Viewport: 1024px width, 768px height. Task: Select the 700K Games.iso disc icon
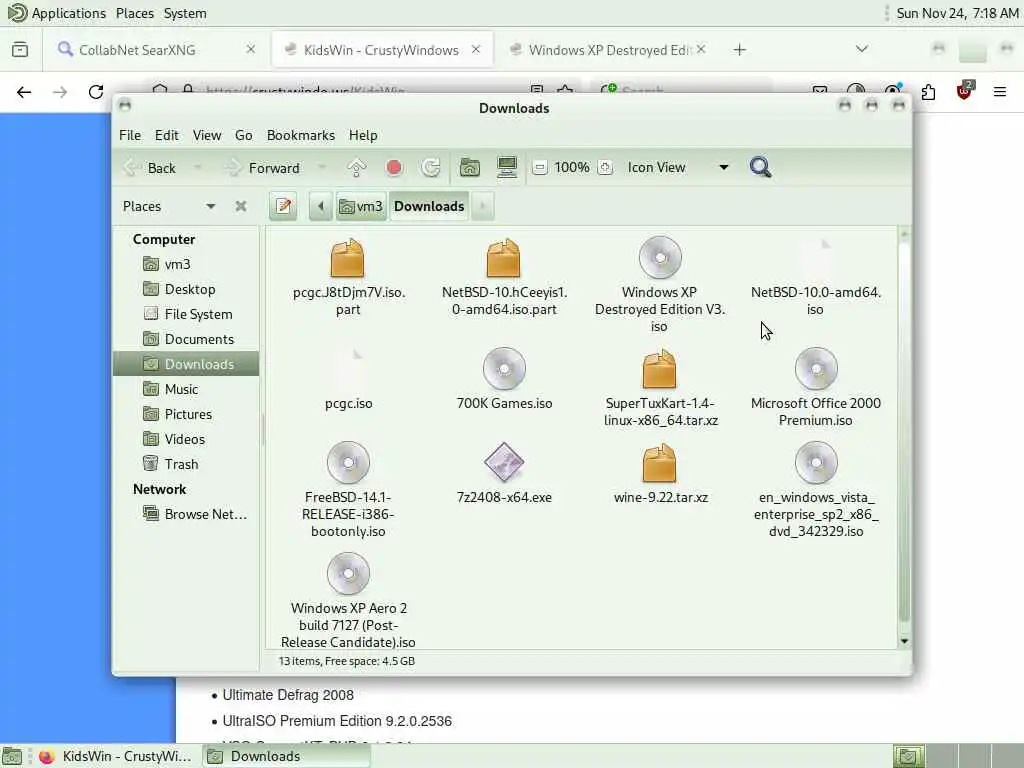click(504, 368)
